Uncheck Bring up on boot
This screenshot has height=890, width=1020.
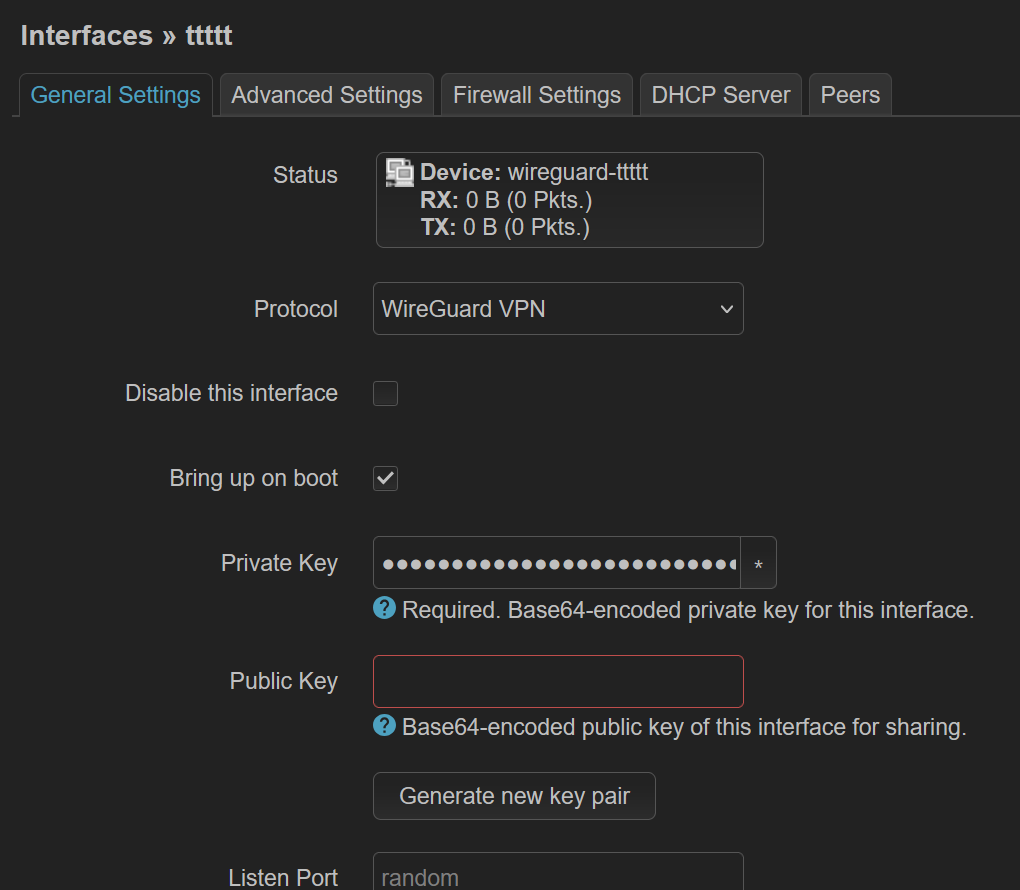coord(385,478)
